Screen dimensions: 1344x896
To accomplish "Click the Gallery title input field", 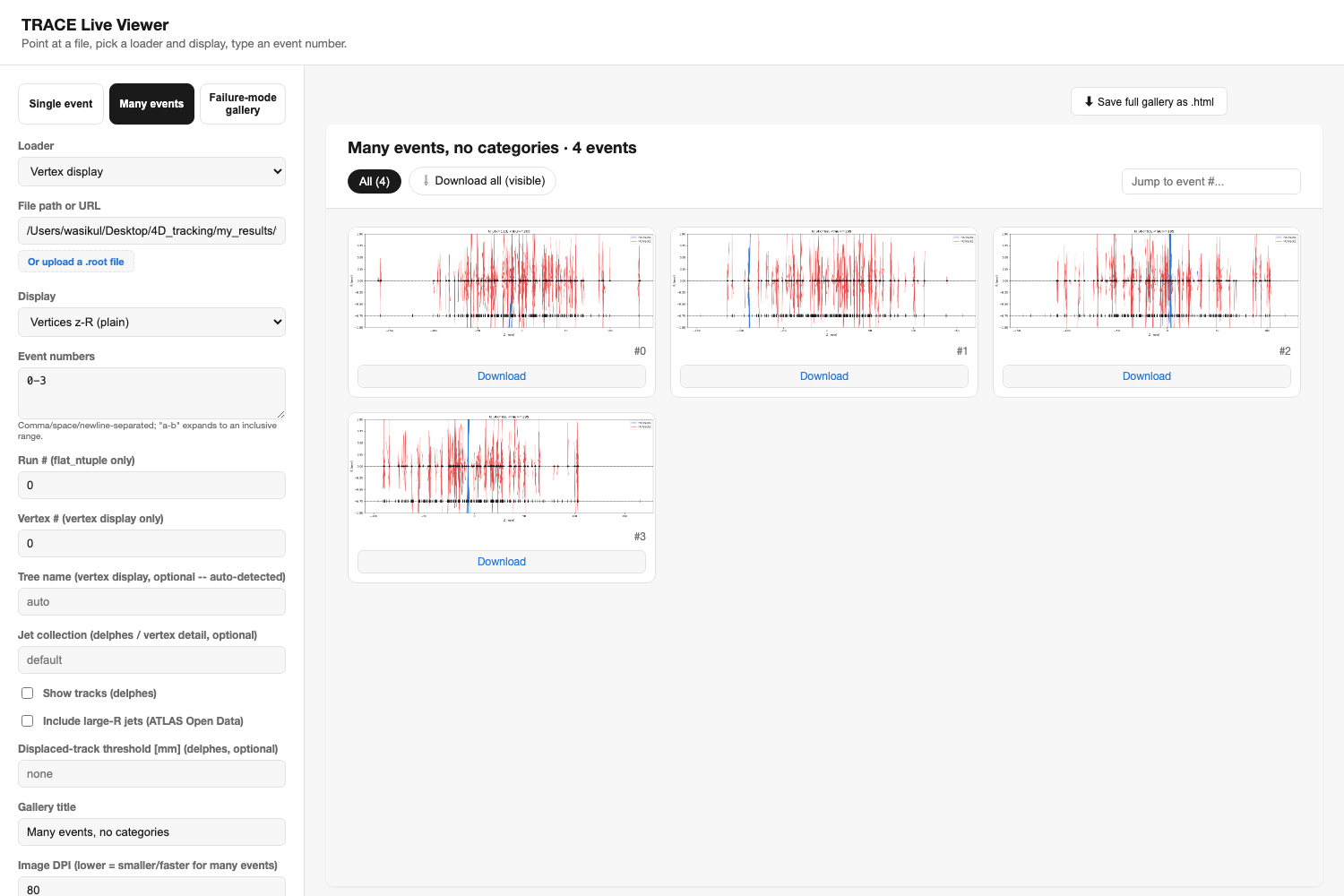I will tap(151, 832).
